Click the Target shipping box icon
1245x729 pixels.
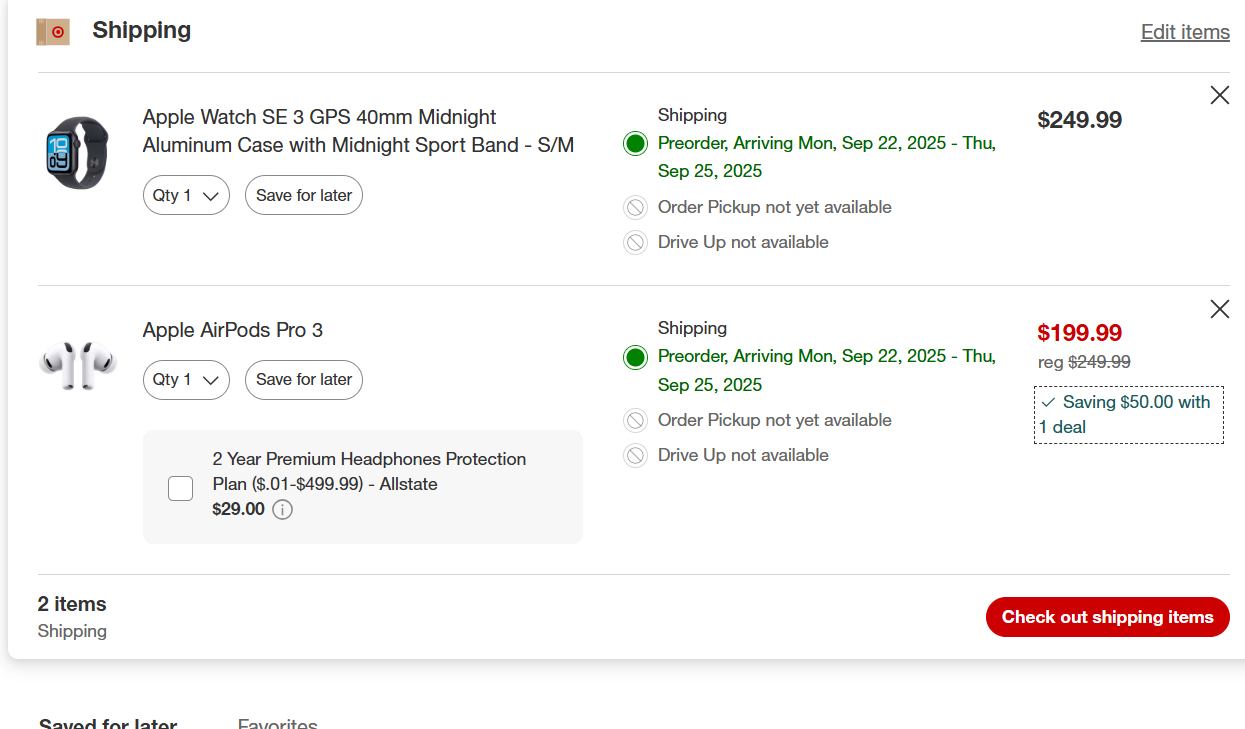tap(53, 32)
